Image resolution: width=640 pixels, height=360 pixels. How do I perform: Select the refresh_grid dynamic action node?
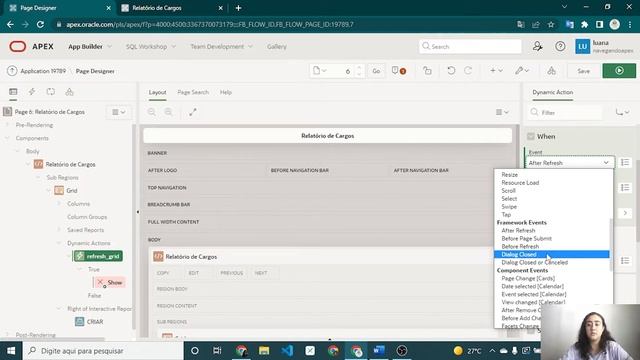[98, 256]
